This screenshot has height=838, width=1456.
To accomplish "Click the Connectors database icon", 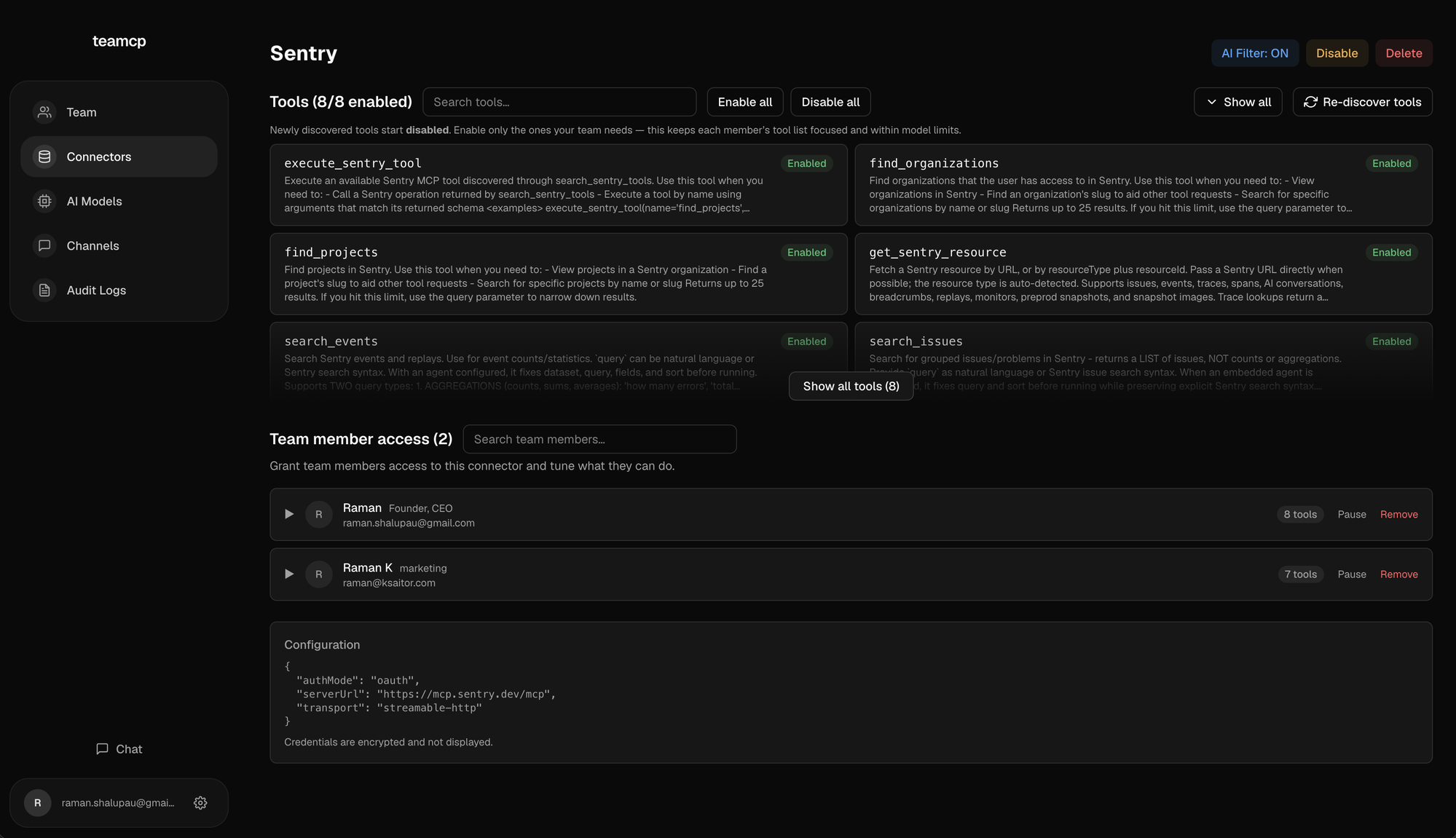I will pyautogui.click(x=44, y=157).
